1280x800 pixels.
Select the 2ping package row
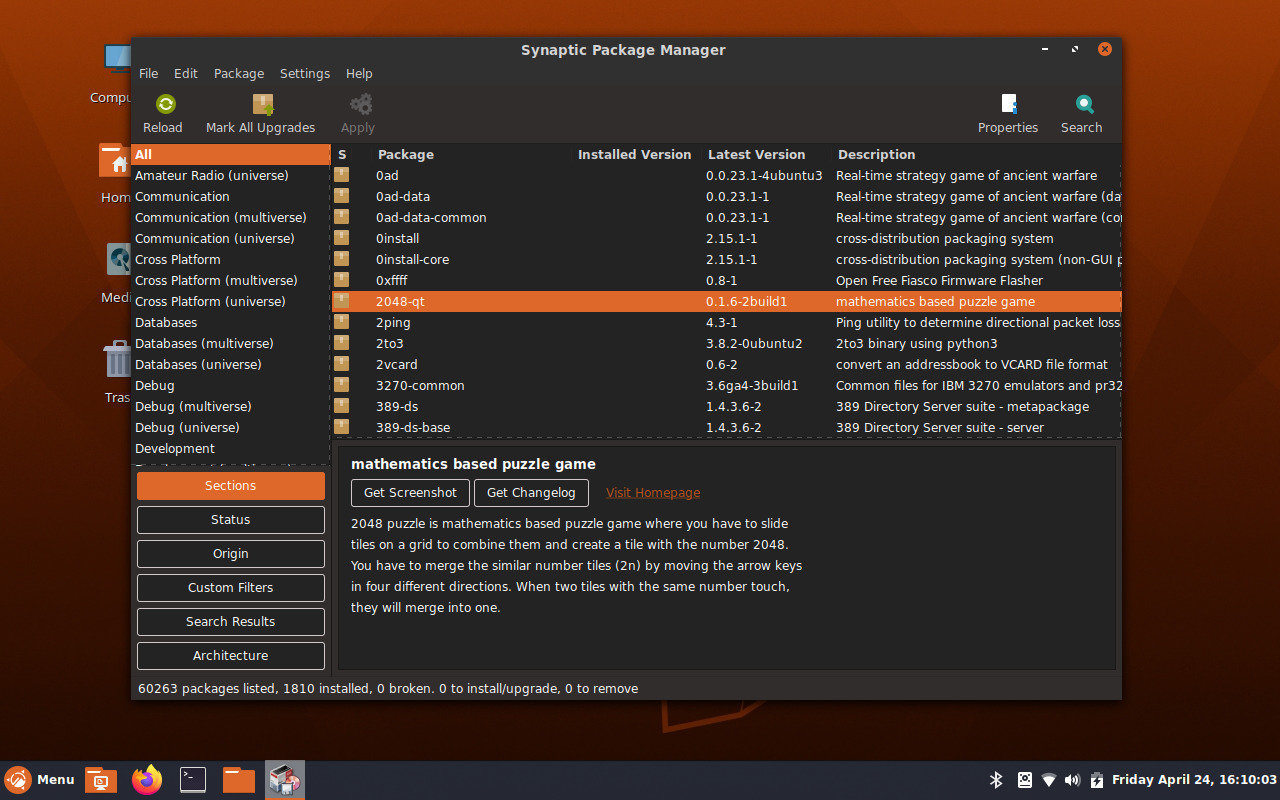pos(727,322)
